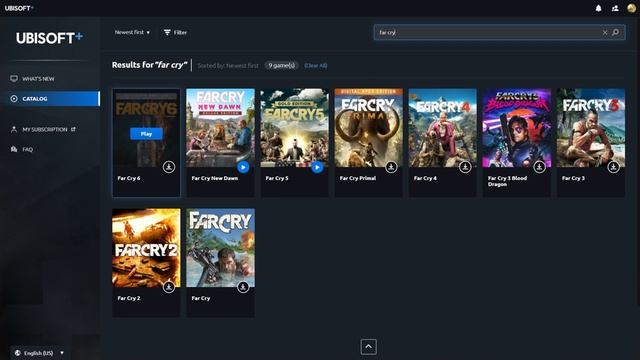This screenshot has height=360, width=640.
Task: Click the magnifier search icon
Action: (x=616, y=32)
